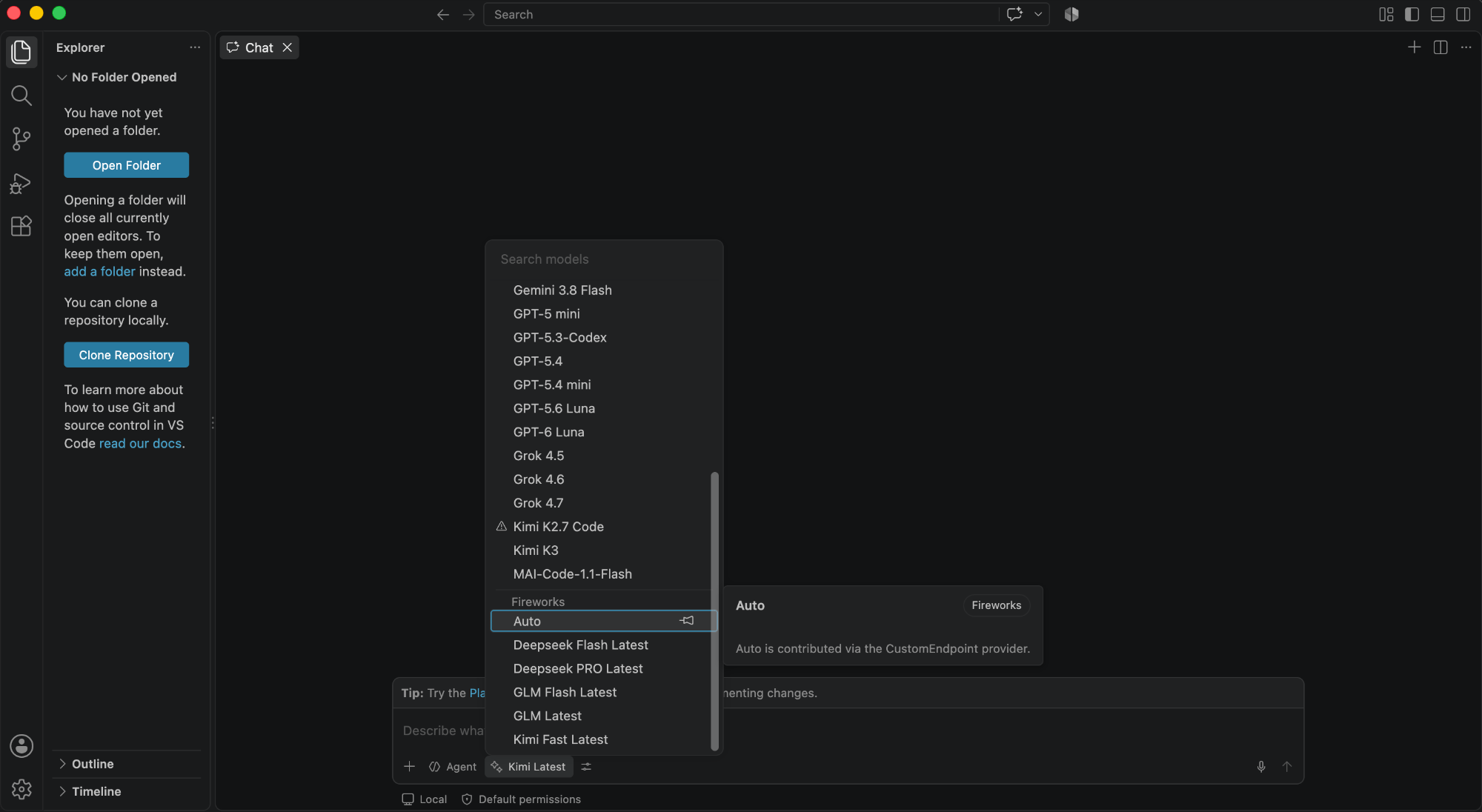Viewport: 1482px width, 812px height.
Task: Go forward with the right arrow
Action: (x=468, y=15)
